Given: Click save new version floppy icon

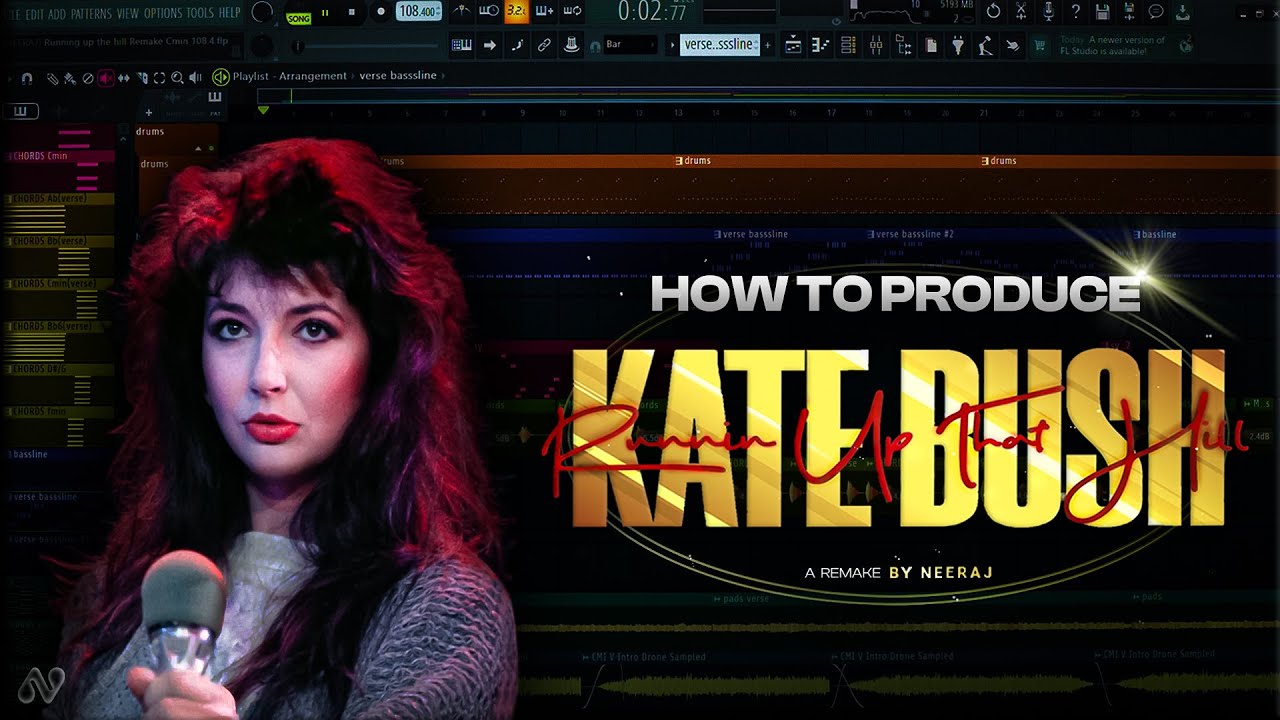Looking at the screenshot, I should pyautogui.click(x=1129, y=12).
